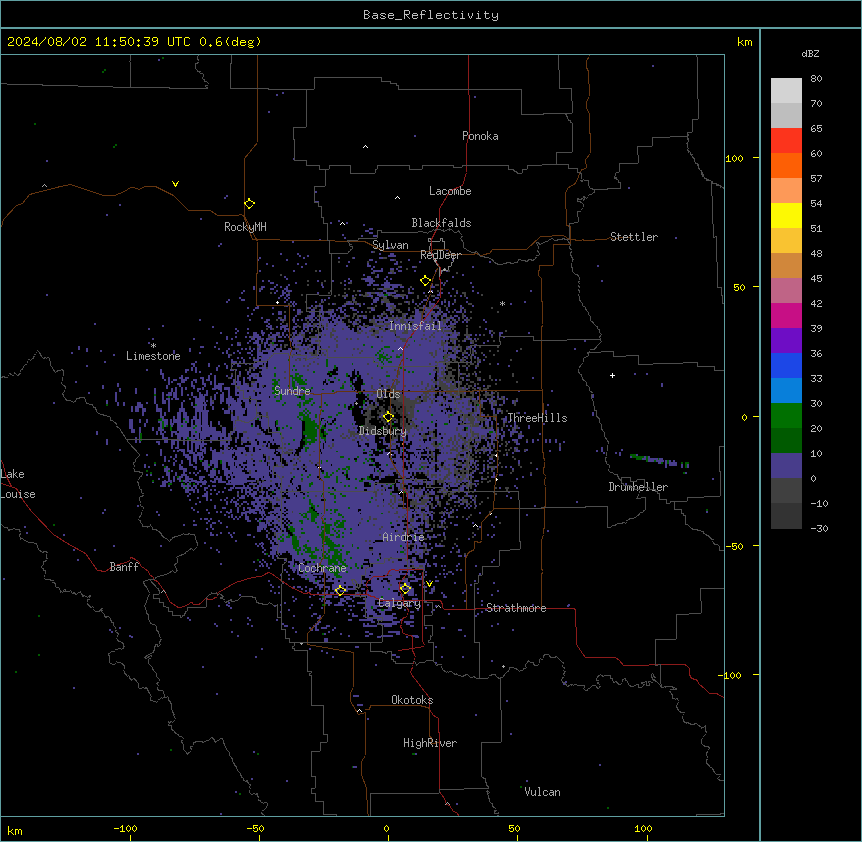Select the Sundre label

tap(292, 391)
